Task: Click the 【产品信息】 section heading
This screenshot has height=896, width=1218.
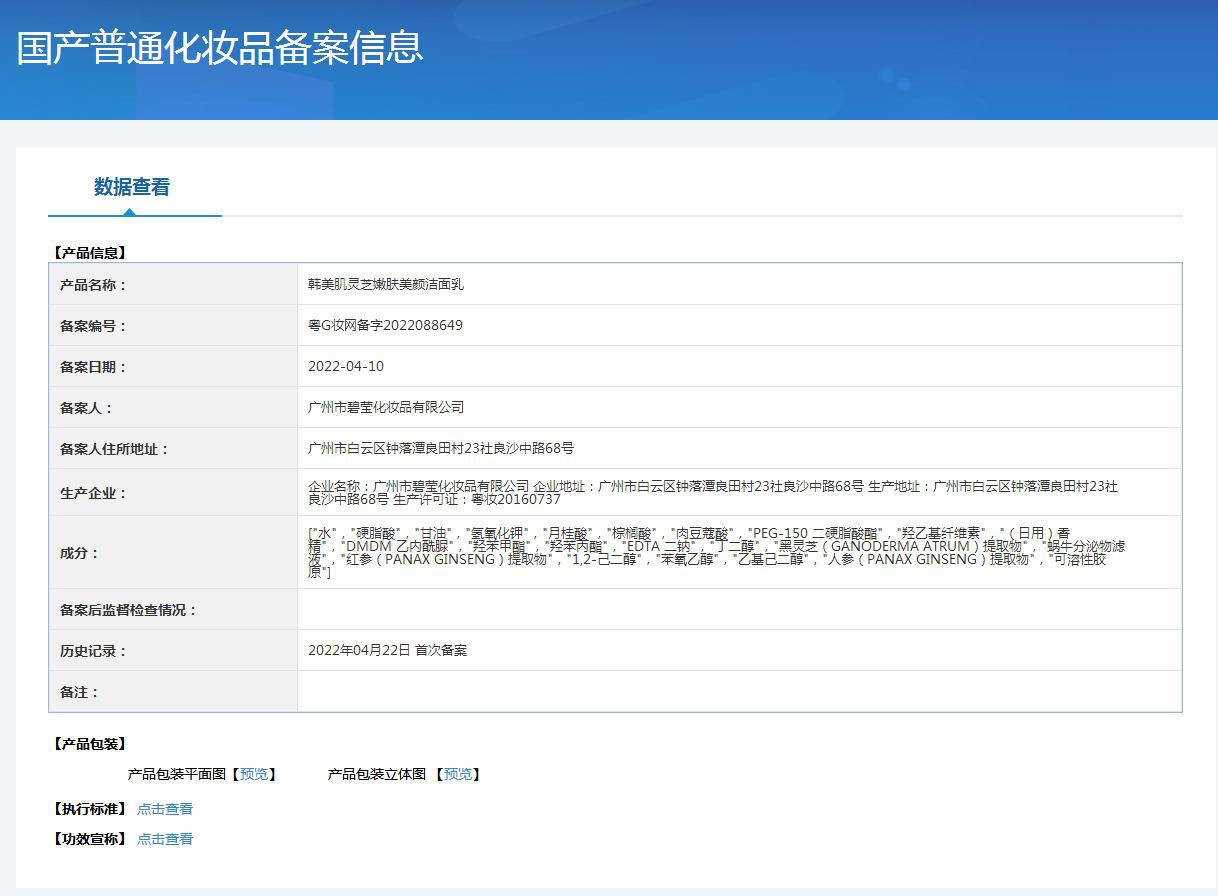Action: (x=90, y=253)
